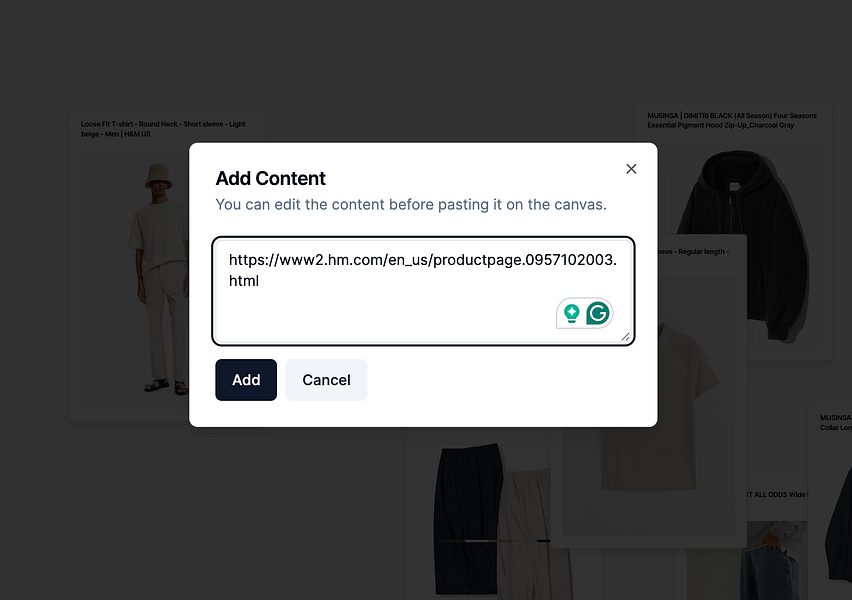852x600 pixels.
Task: Click the Loose Fit T-shirt card title
Action: [163, 129]
